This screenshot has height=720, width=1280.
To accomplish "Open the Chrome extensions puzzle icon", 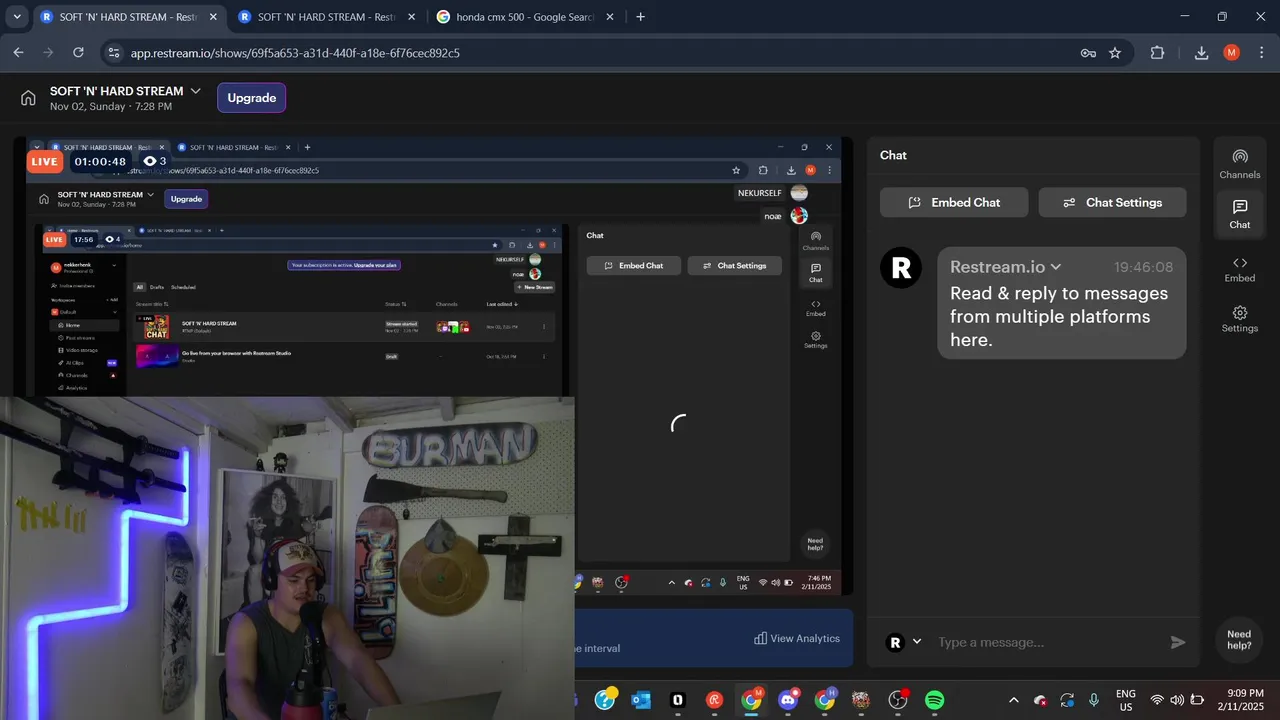I will click(x=1158, y=53).
